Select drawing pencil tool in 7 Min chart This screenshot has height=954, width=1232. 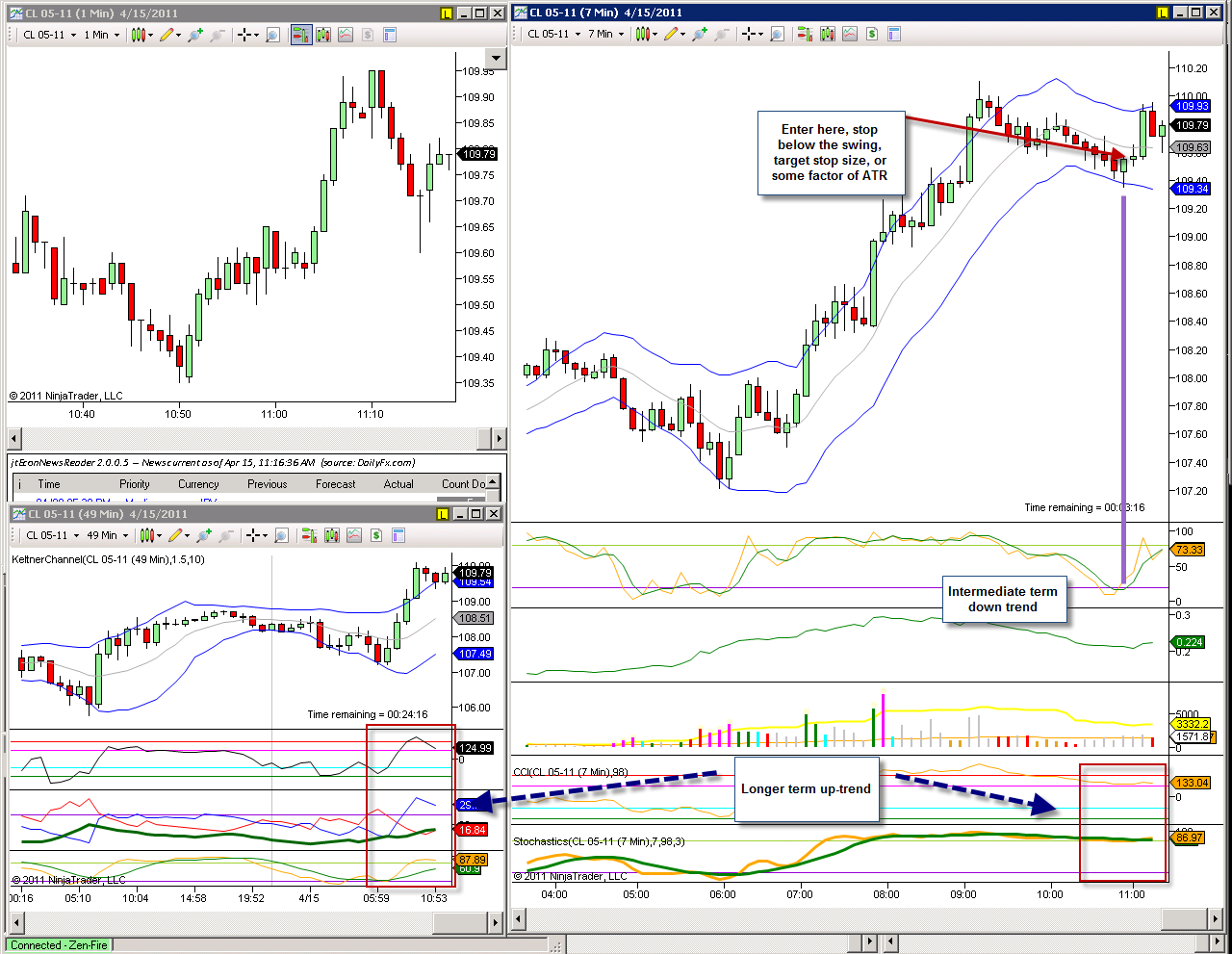coord(671,35)
